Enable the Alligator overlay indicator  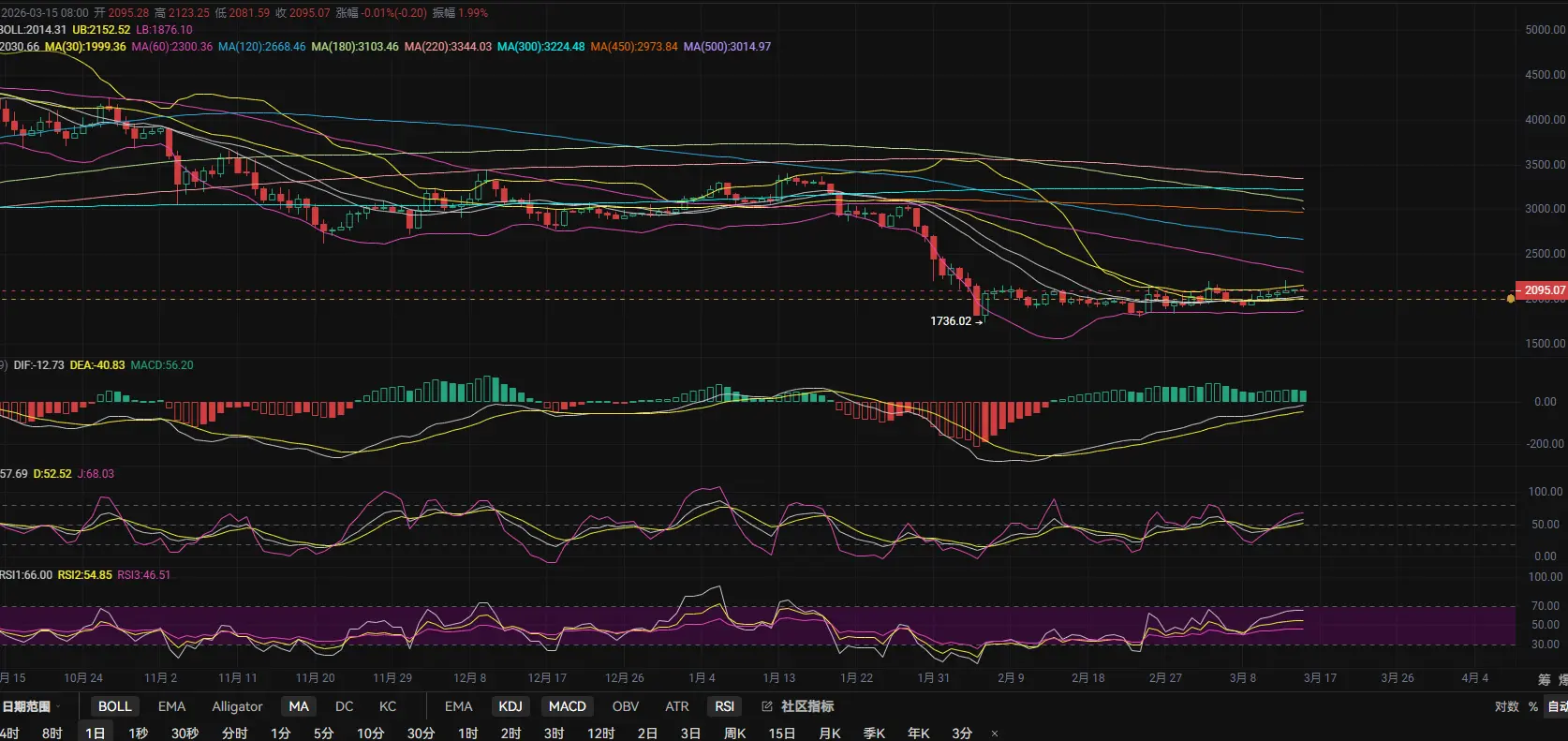(x=237, y=706)
